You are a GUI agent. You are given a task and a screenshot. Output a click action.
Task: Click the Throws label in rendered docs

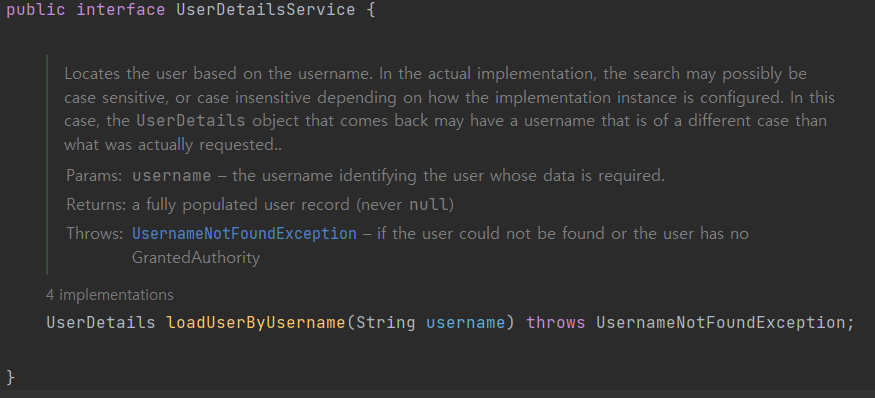tap(94, 233)
